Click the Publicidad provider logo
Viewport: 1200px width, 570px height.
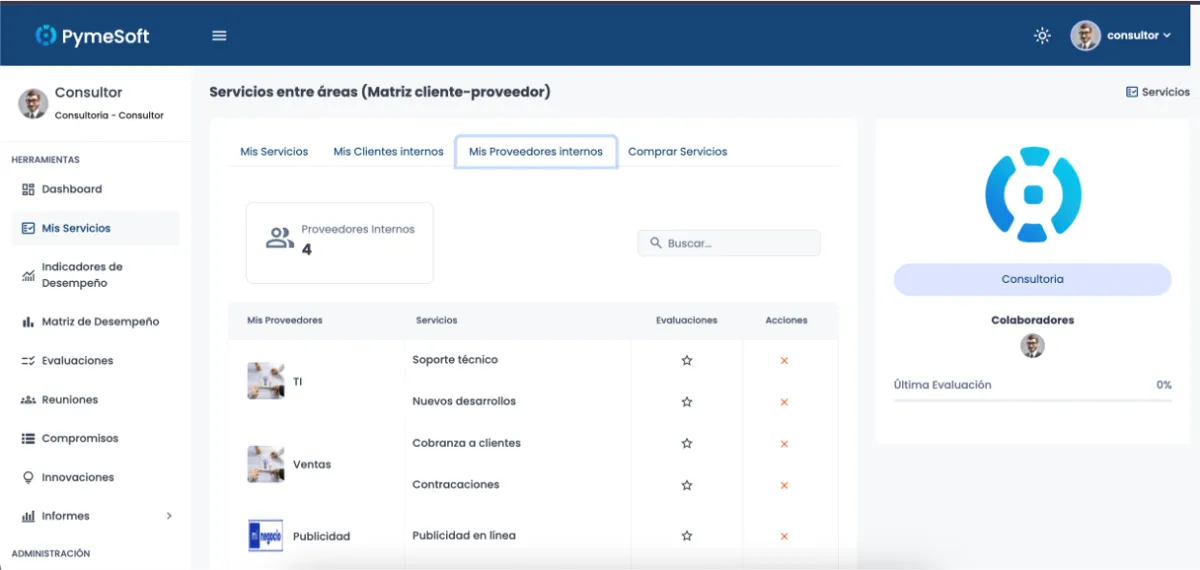(266, 536)
